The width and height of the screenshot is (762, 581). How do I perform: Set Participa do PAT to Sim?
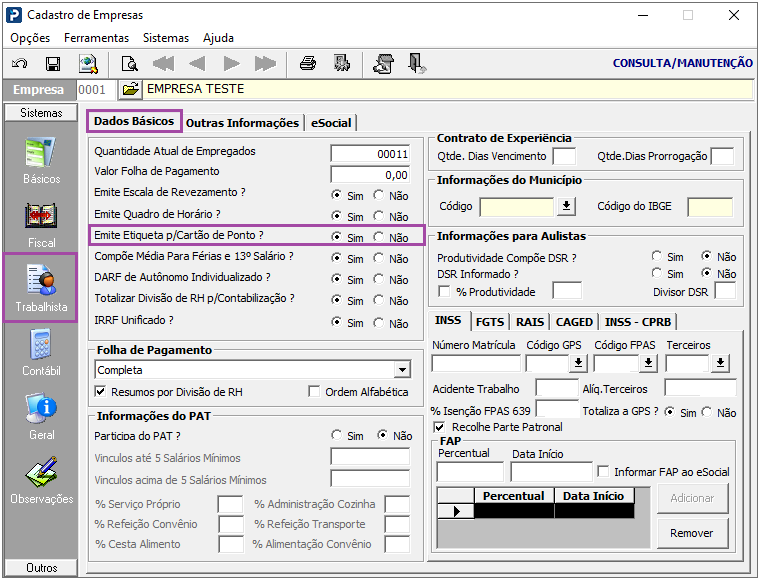click(x=337, y=436)
